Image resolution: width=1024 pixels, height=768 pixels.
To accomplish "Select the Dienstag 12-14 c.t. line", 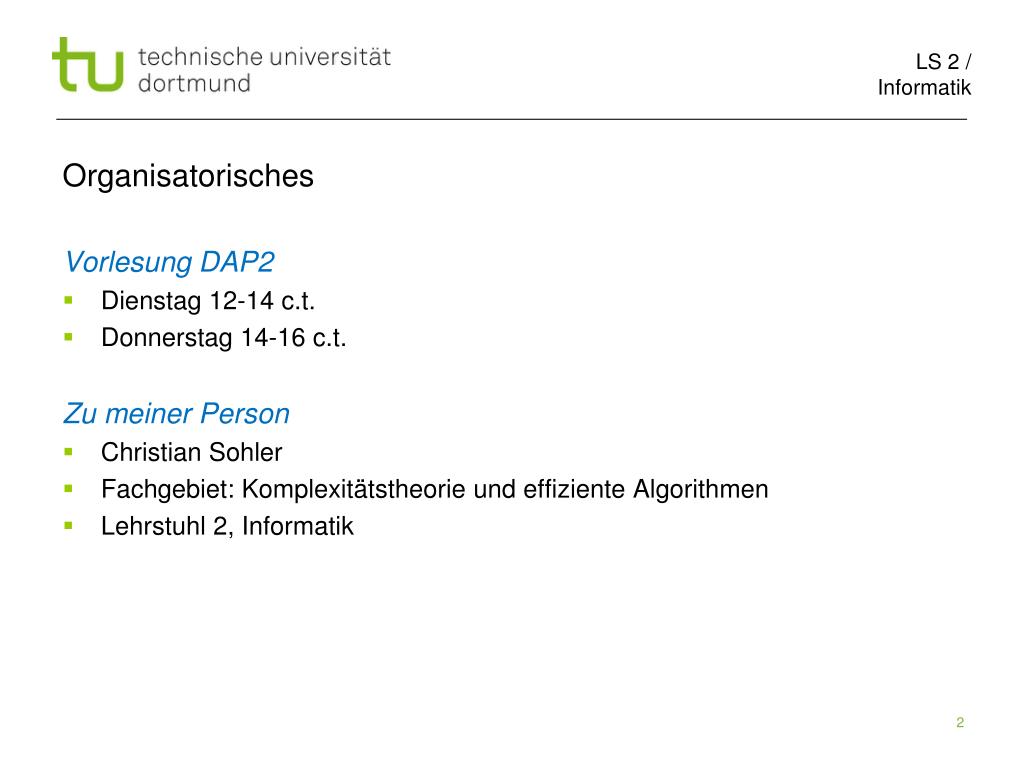I will pyautogui.click(x=208, y=301).
